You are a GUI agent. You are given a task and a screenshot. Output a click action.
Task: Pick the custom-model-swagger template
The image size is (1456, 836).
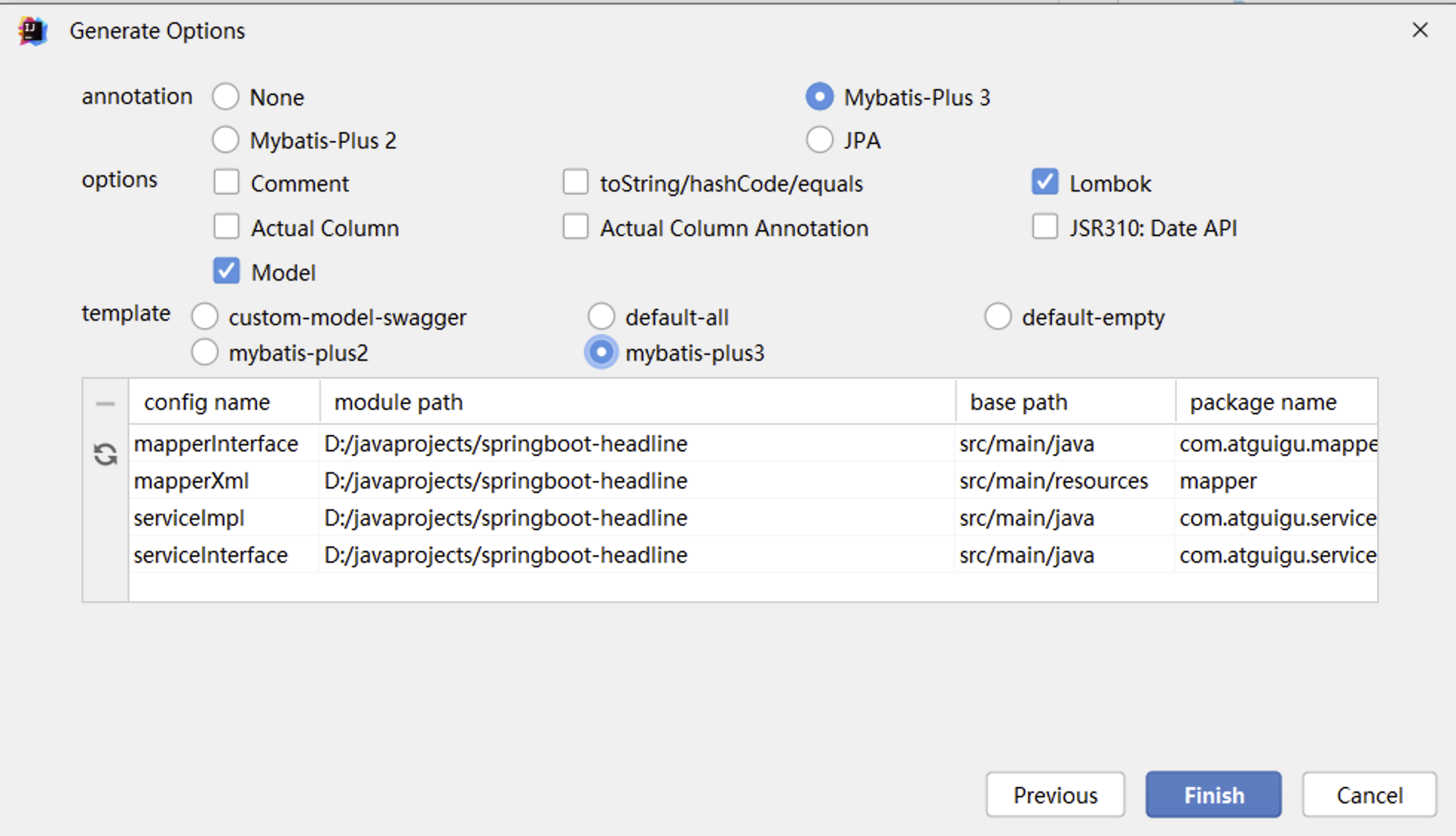coord(205,317)
